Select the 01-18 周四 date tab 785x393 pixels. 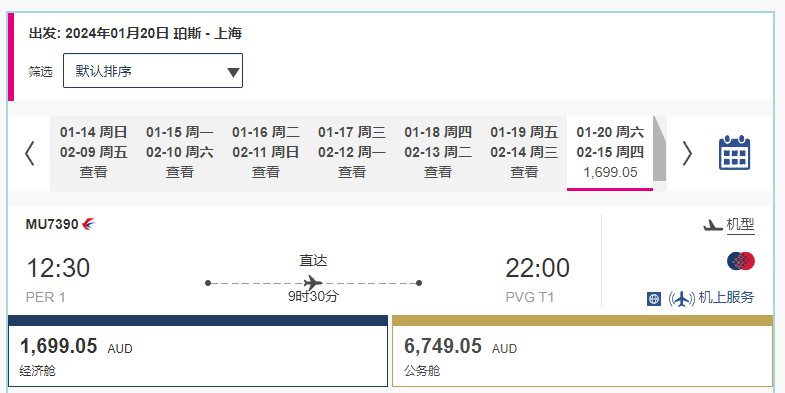[438, 153]
